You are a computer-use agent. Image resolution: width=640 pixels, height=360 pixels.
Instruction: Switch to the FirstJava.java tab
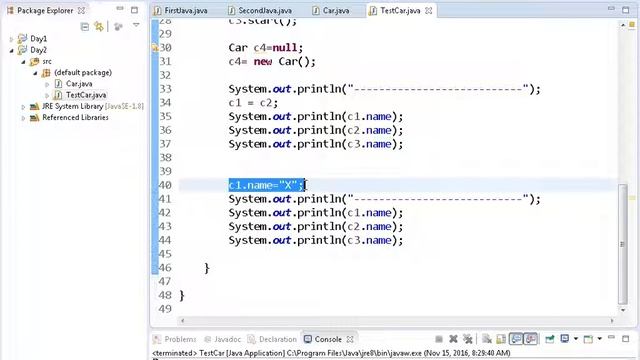185,11
